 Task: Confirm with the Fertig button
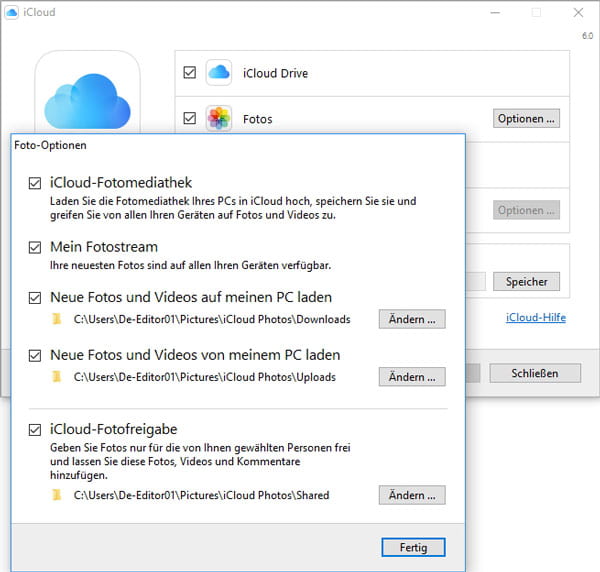pos(413,547)
